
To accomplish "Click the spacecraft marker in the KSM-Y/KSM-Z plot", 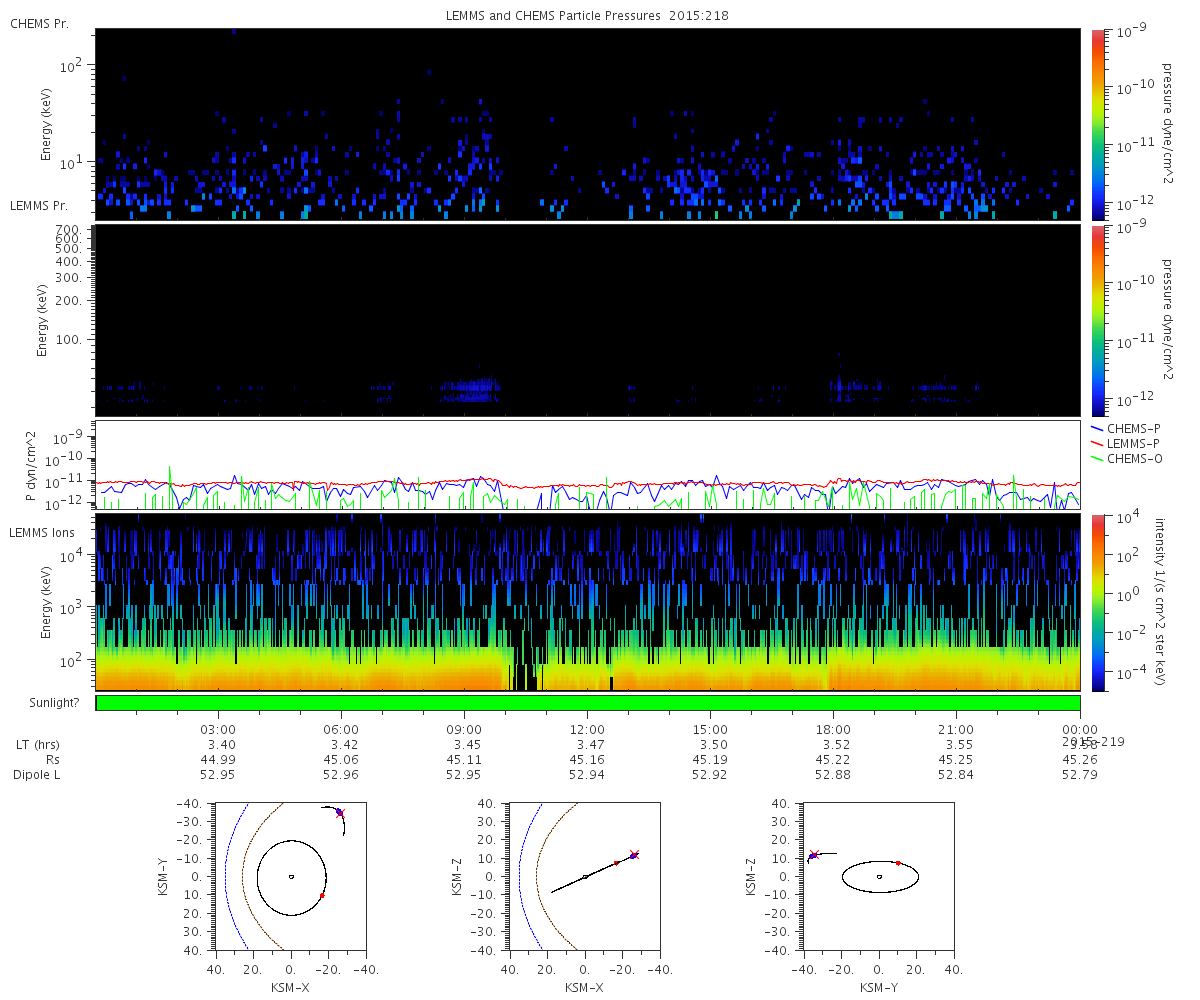I will [x=814, y=855].
